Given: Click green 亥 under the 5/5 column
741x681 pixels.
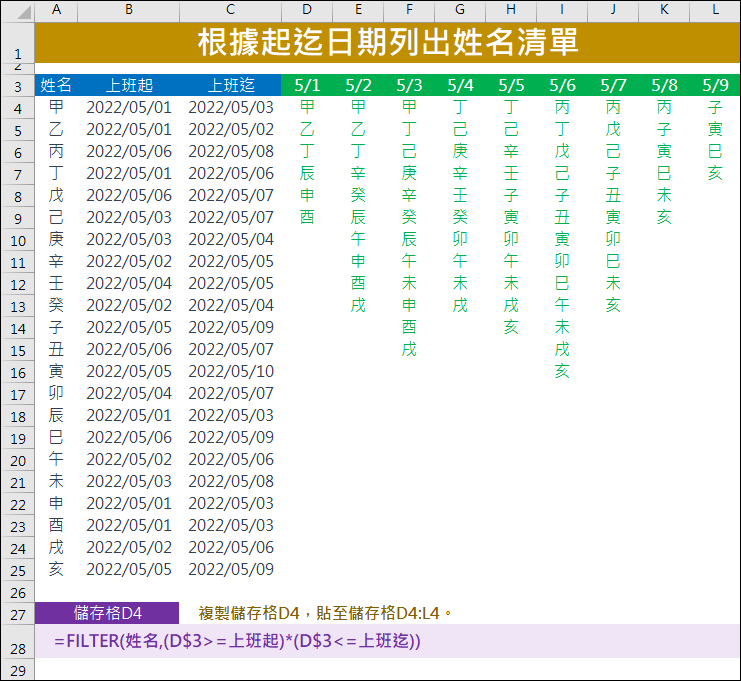Looking at the screenshot, I should coord(511,327).
